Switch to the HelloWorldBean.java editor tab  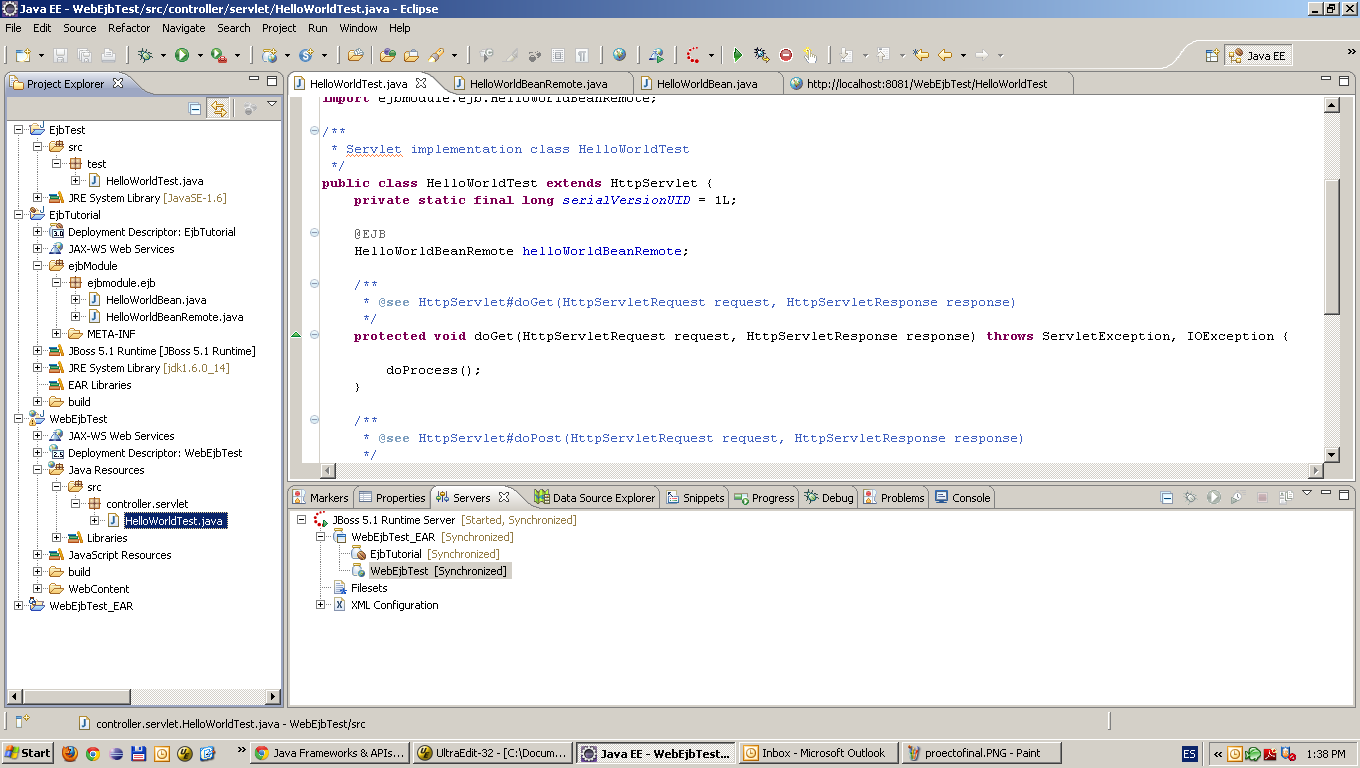tap(709, 84)
